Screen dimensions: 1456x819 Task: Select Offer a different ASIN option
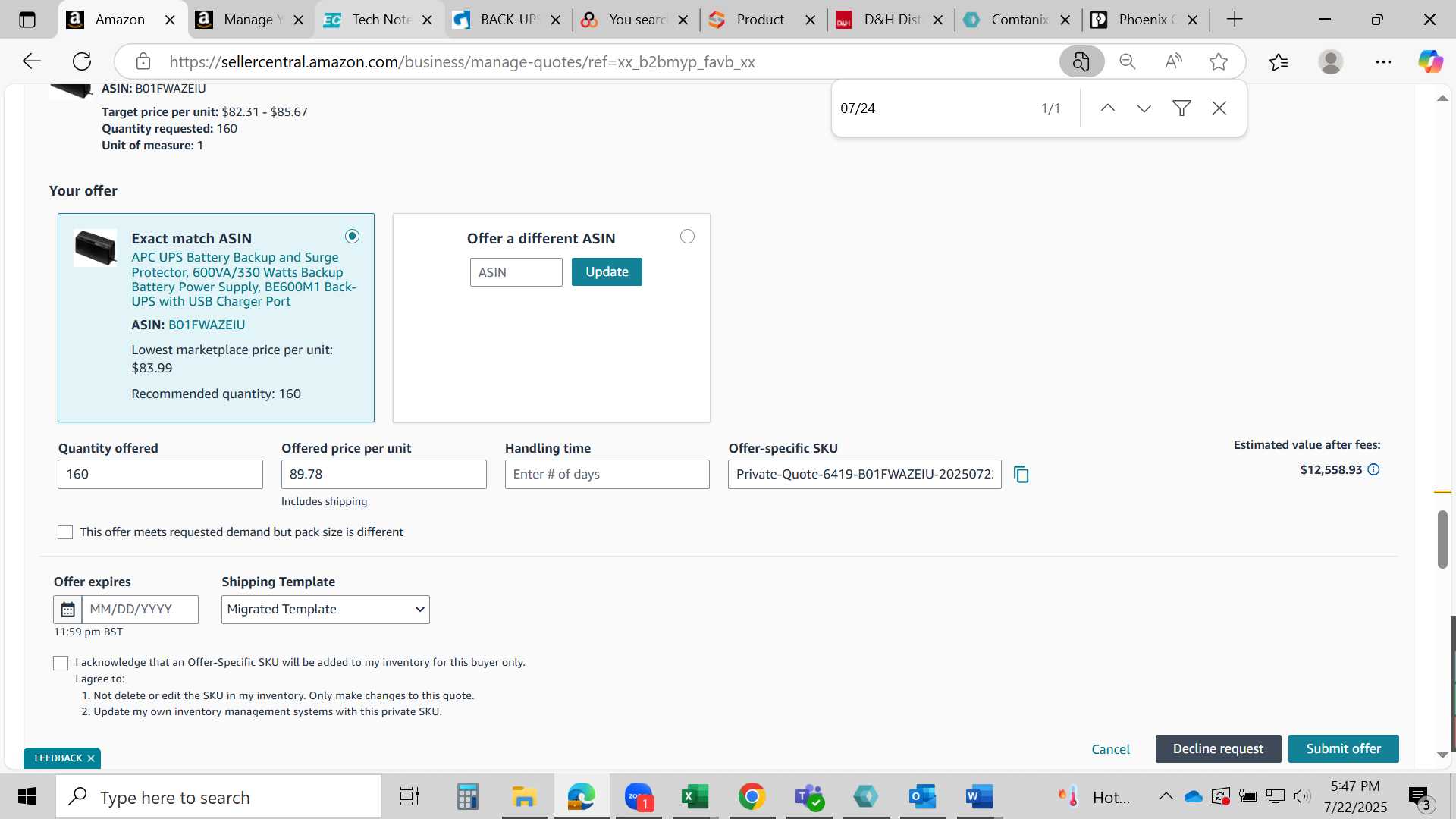point(687,237)
